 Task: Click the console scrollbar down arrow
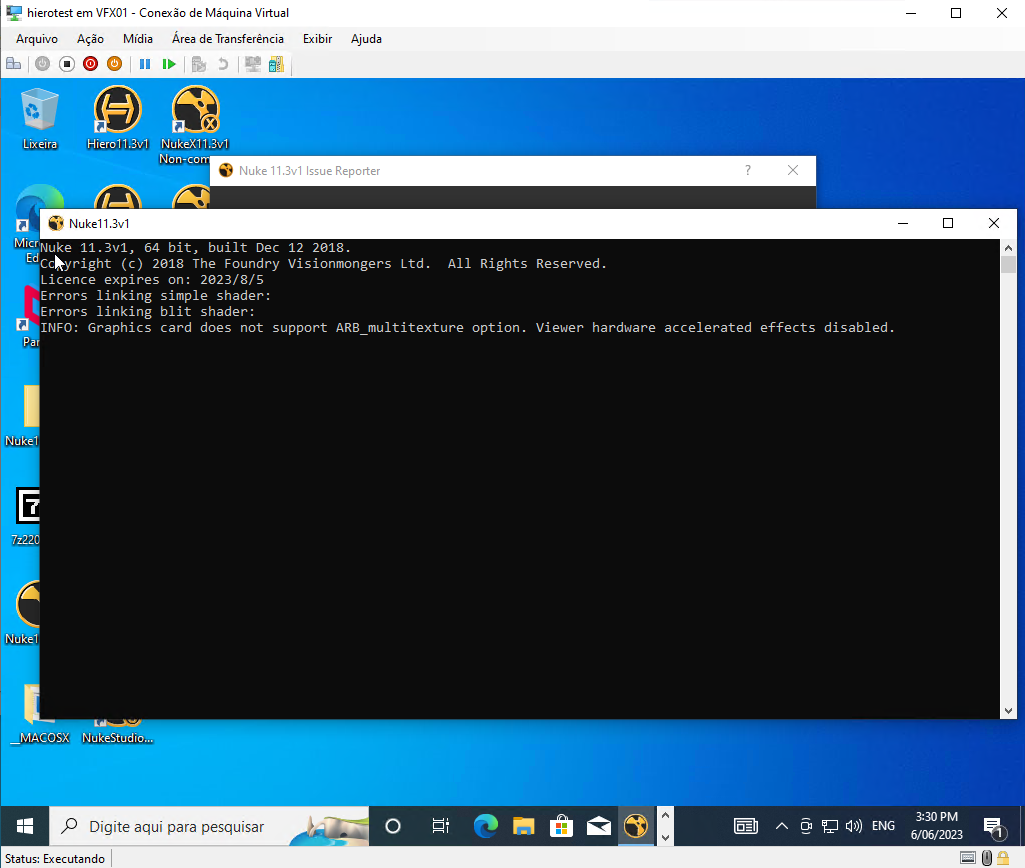tap(1008, 710)
